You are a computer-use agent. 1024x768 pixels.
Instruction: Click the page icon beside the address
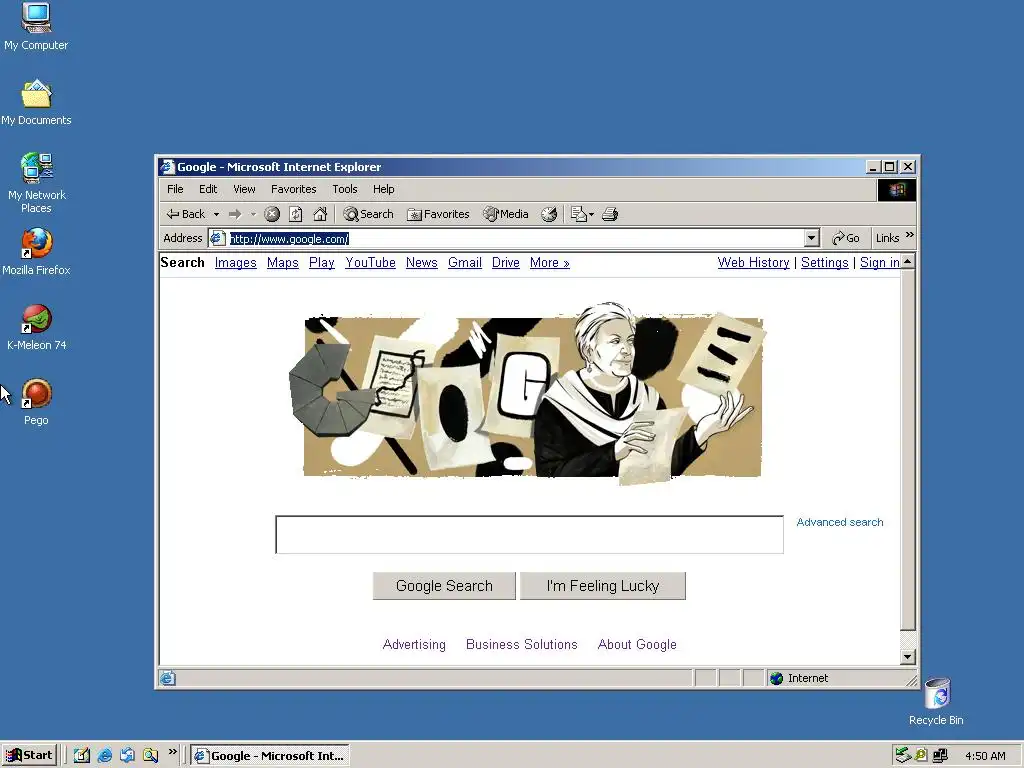click(217, 238)
